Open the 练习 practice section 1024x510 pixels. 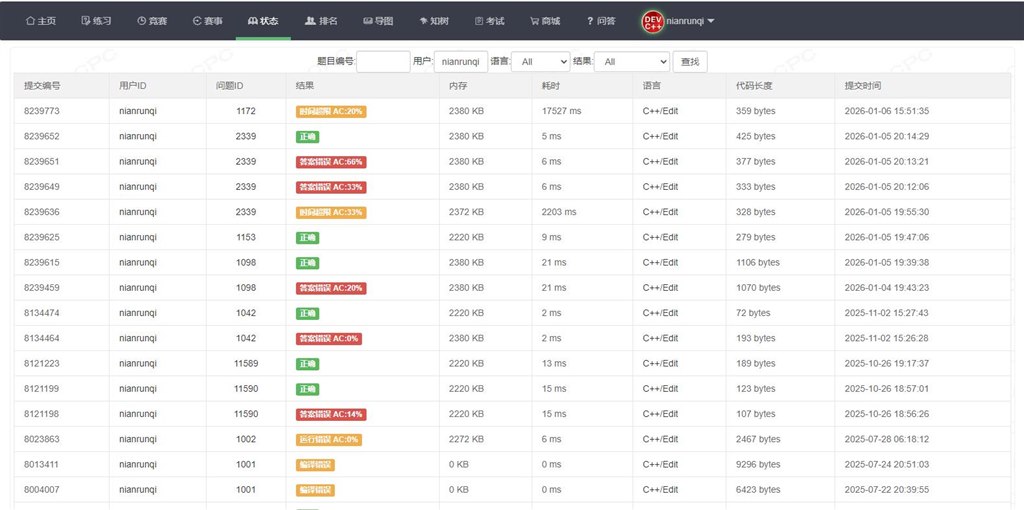[96, 20]
